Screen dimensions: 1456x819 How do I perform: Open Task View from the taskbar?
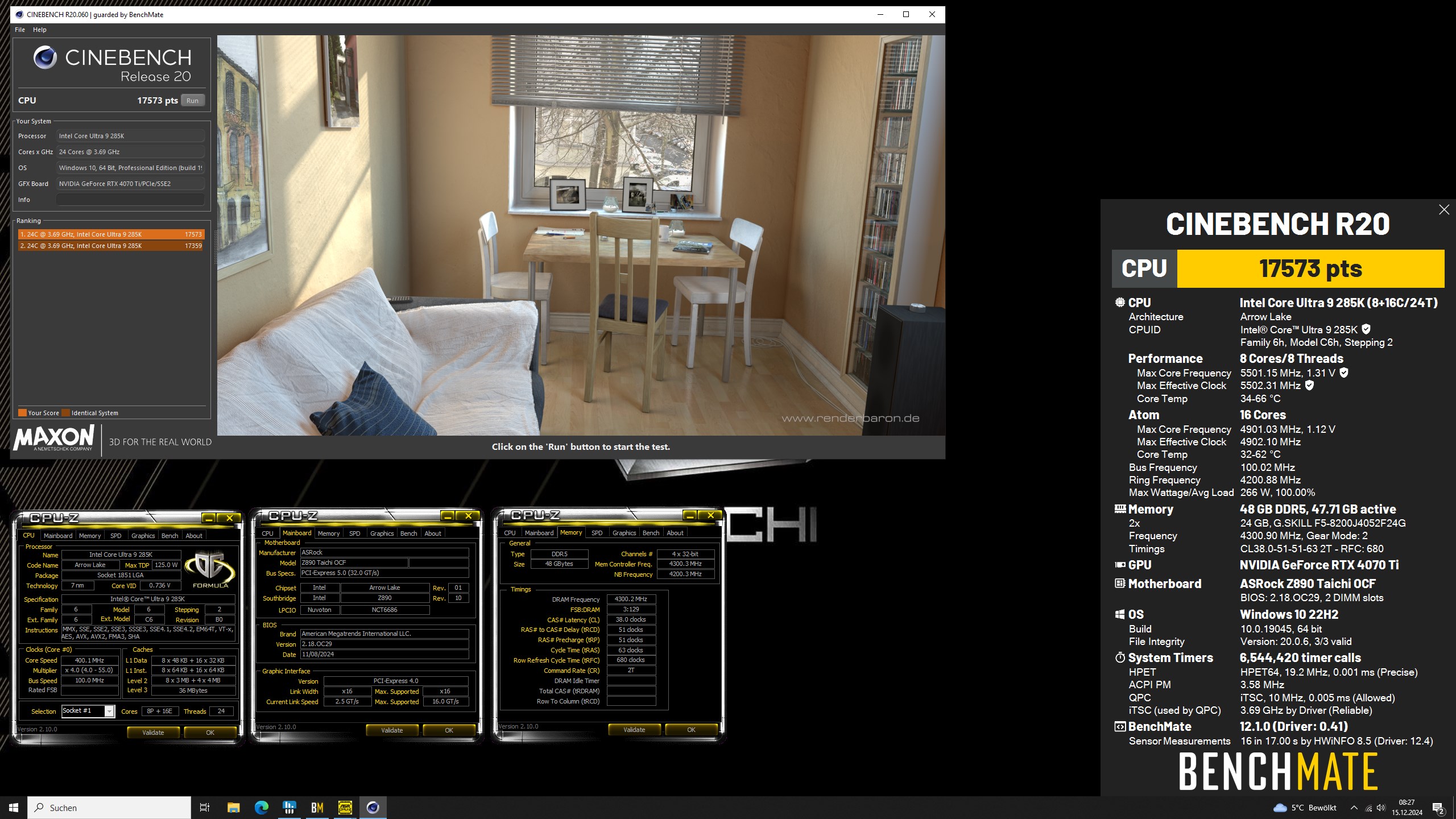[205, 808]
